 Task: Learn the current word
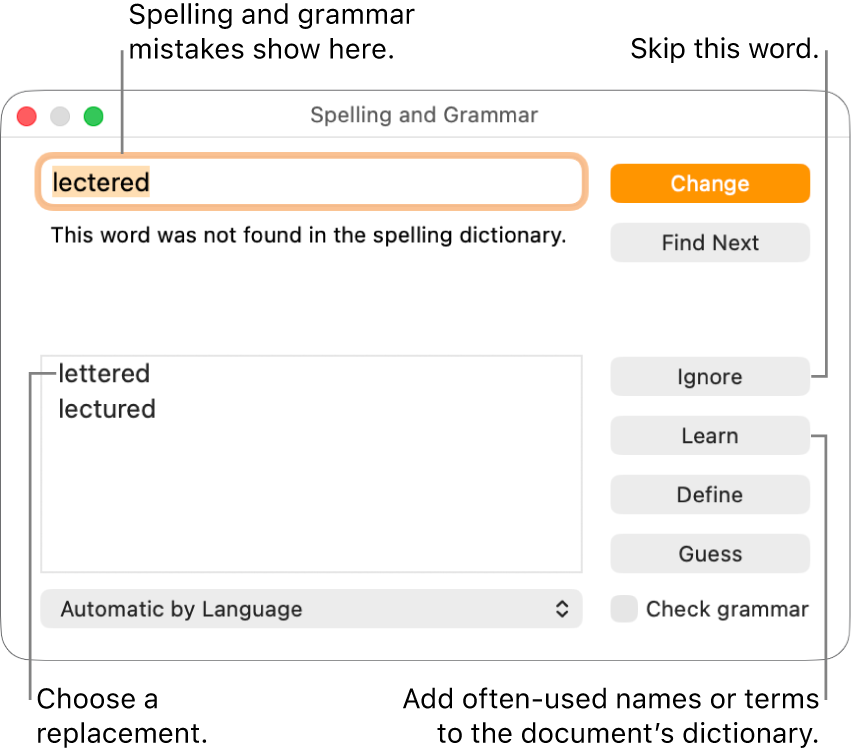click(x=710, y=435)
